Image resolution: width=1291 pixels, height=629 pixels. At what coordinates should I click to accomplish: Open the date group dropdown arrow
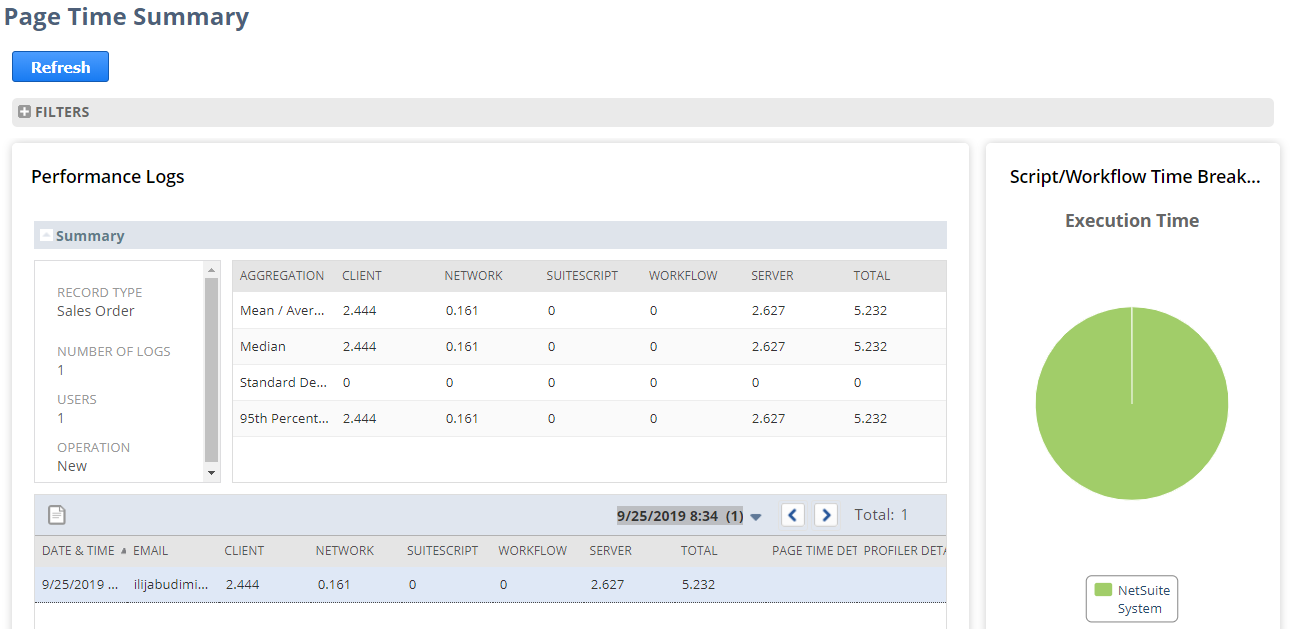pos(756,515)
